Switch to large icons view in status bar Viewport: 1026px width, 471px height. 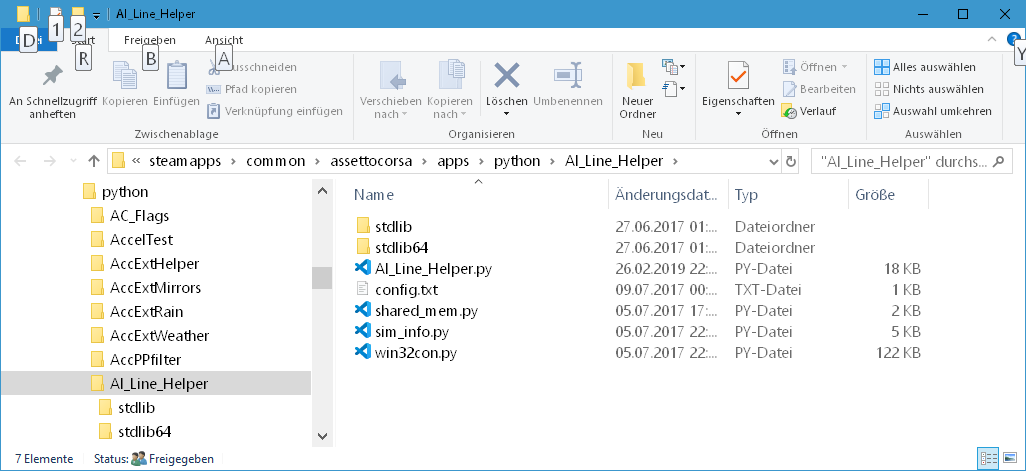pos(1010,459)
